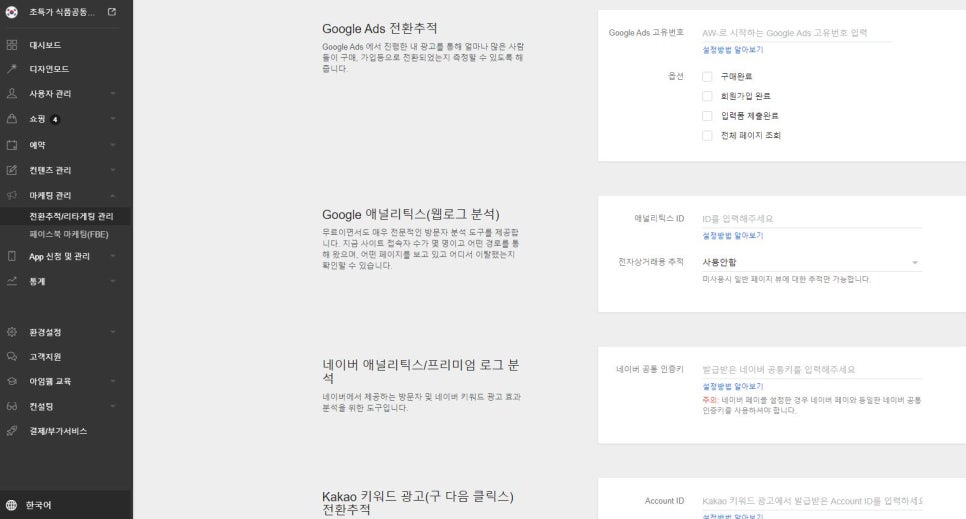Focus the 네이버 공통 인증키 input field

[x=812, y=370]
